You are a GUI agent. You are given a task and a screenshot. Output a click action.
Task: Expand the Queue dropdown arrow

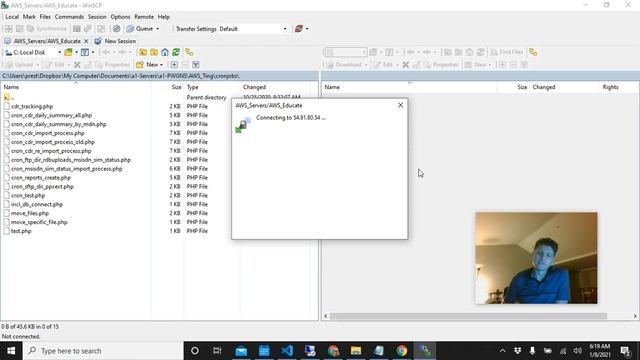coord(158,29)
